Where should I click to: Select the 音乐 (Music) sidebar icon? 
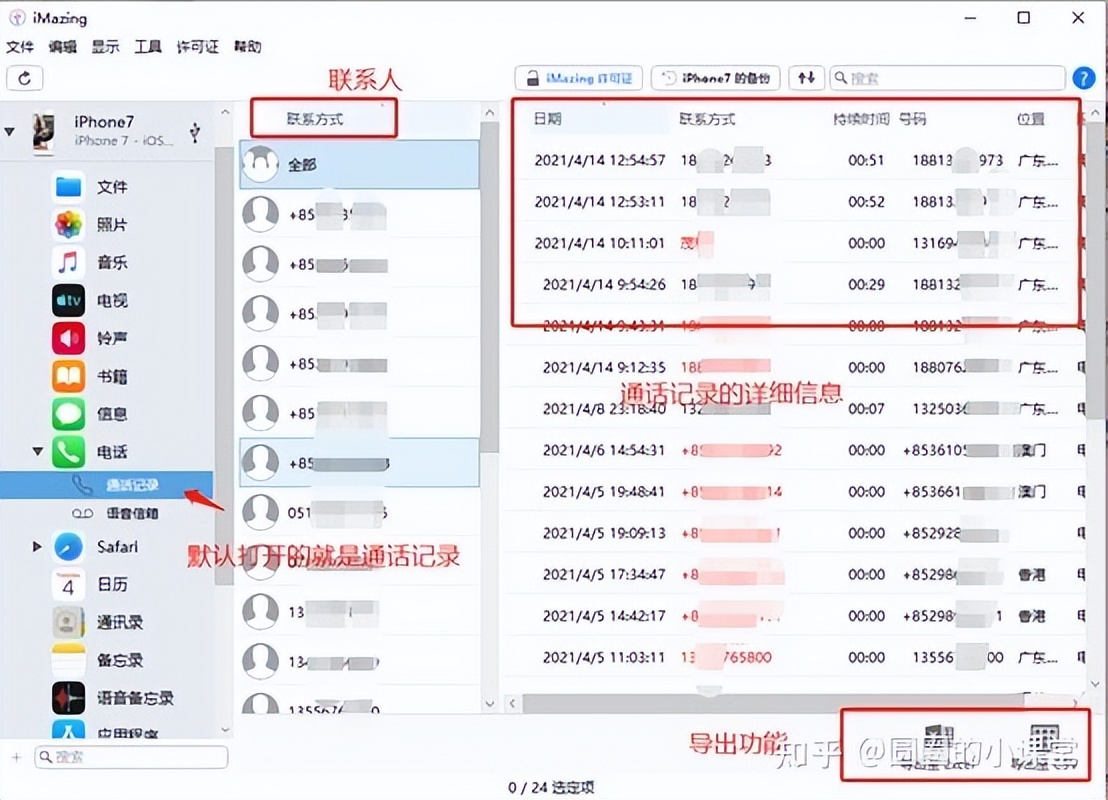[x=68, y=262]
